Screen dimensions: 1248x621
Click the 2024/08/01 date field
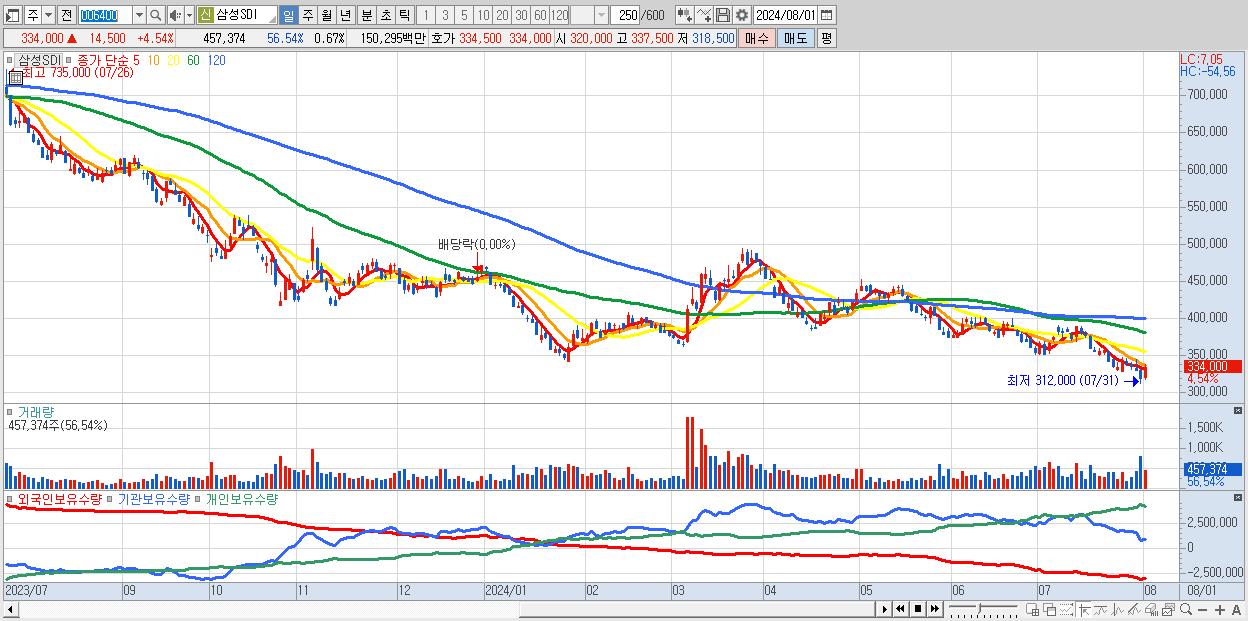785,16
